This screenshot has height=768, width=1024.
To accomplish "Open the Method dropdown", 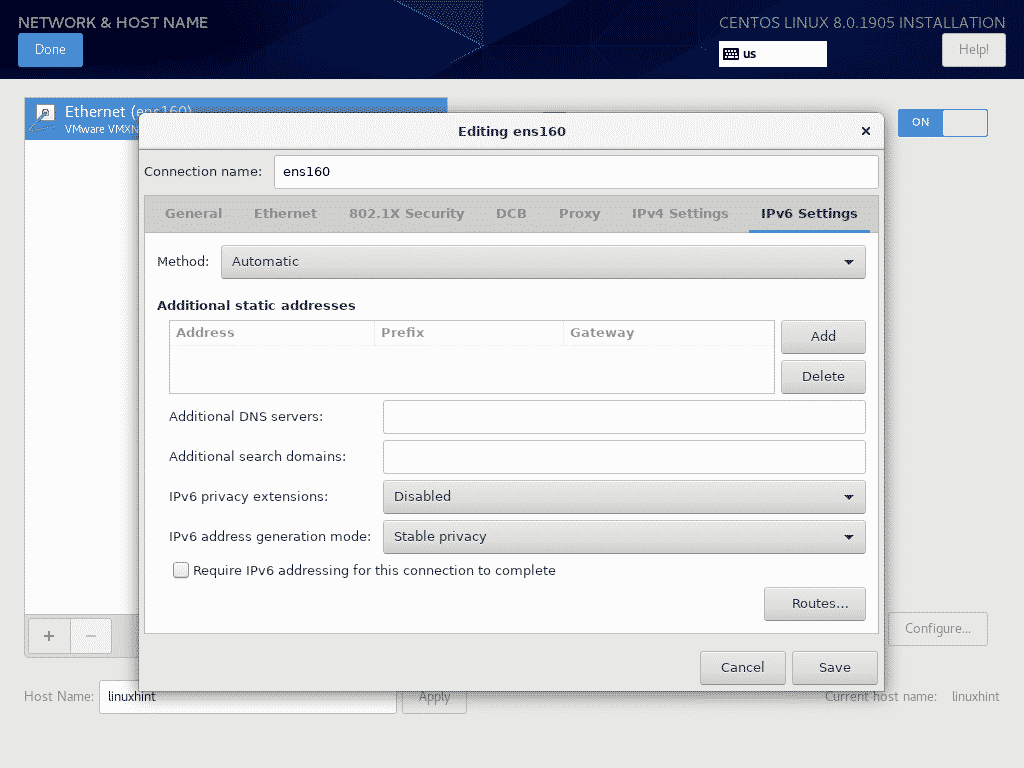I will [543, 262].
